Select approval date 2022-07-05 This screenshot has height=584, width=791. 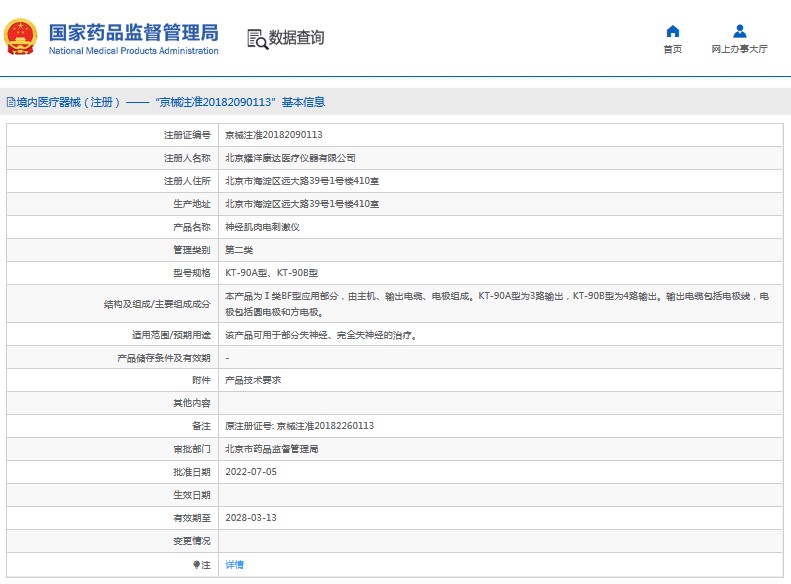point(251,472)
